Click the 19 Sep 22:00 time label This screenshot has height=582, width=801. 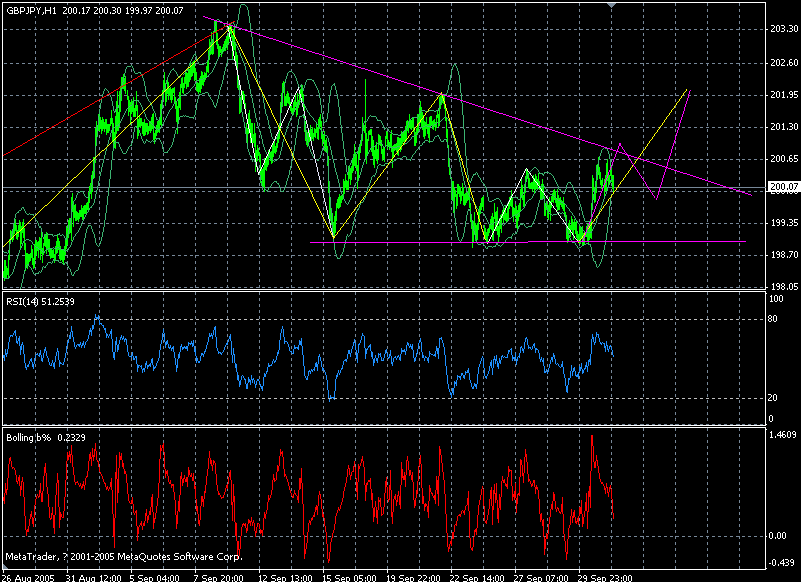(x=413, y=578)
